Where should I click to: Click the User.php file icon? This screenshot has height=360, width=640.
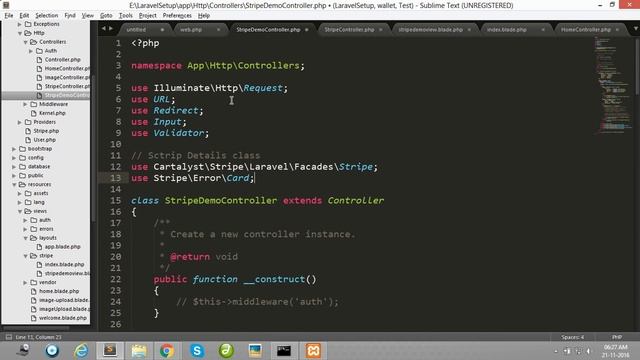[28, 140]
